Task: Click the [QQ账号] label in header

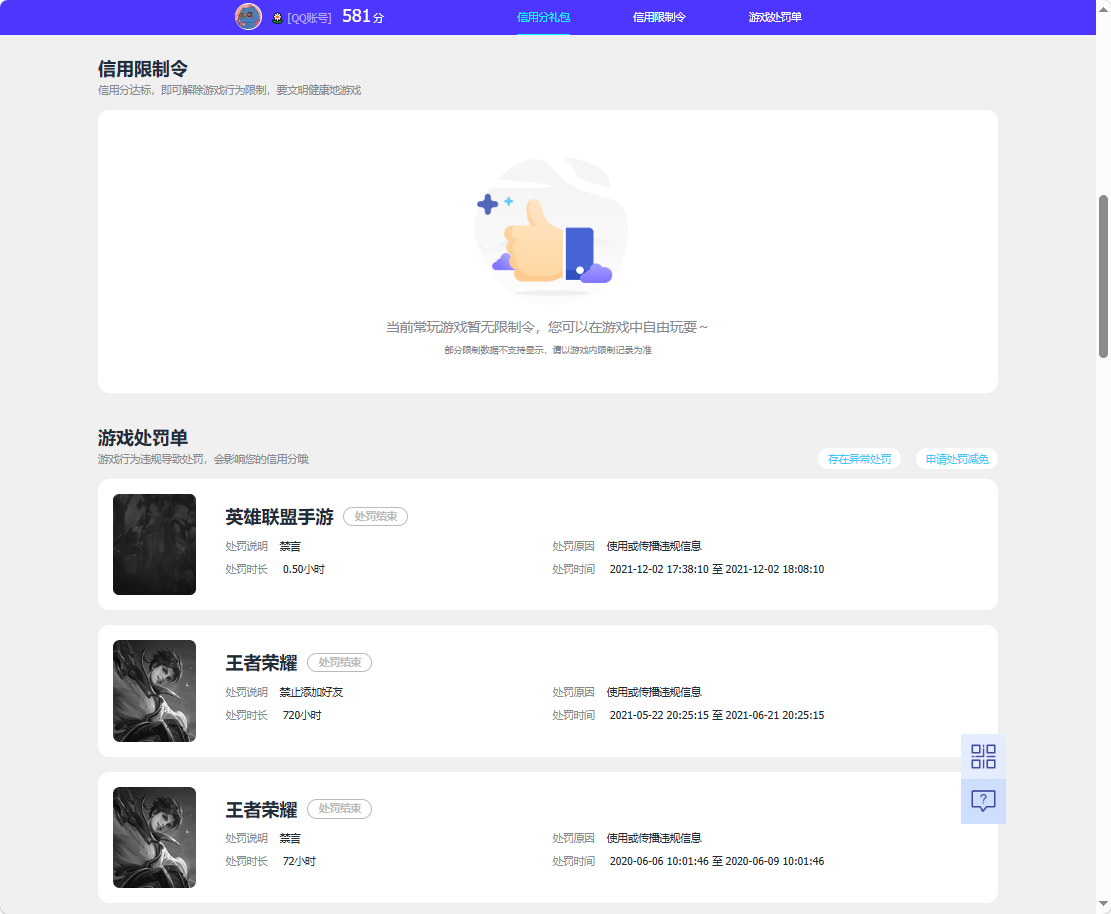Action: click(x=309, y=18)
